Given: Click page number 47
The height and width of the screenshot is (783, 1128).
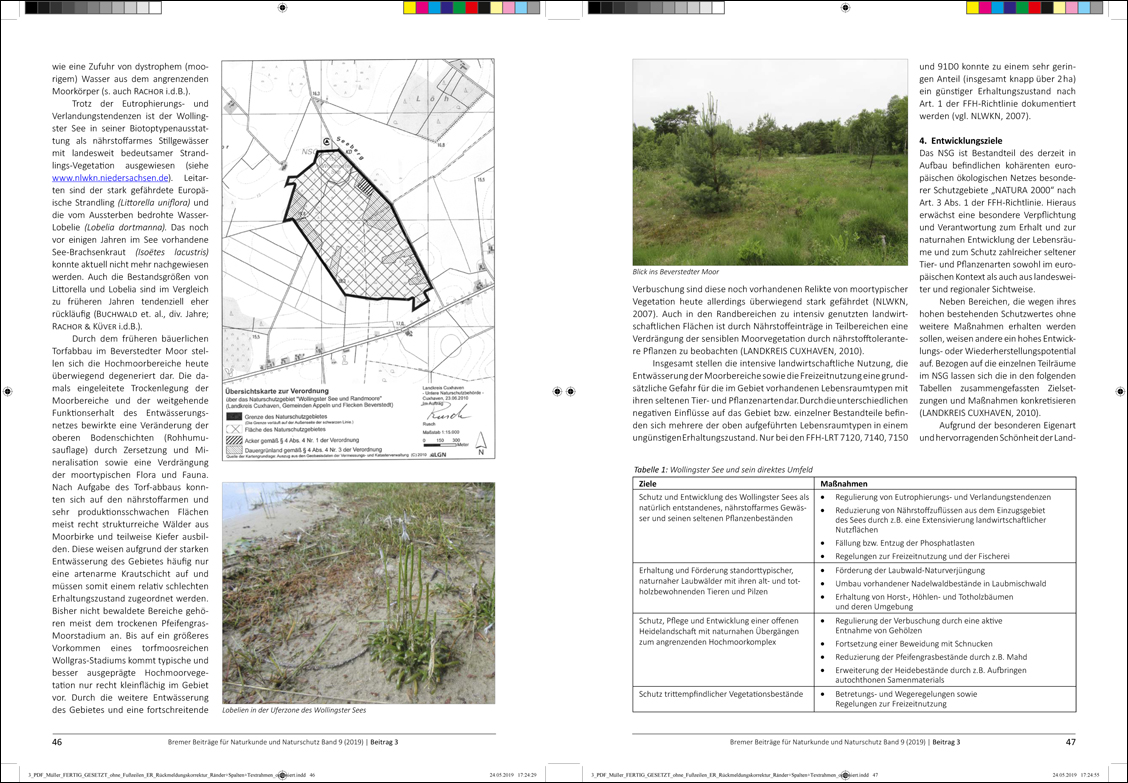Looking at the screenshot, I should pos(1070,742).
